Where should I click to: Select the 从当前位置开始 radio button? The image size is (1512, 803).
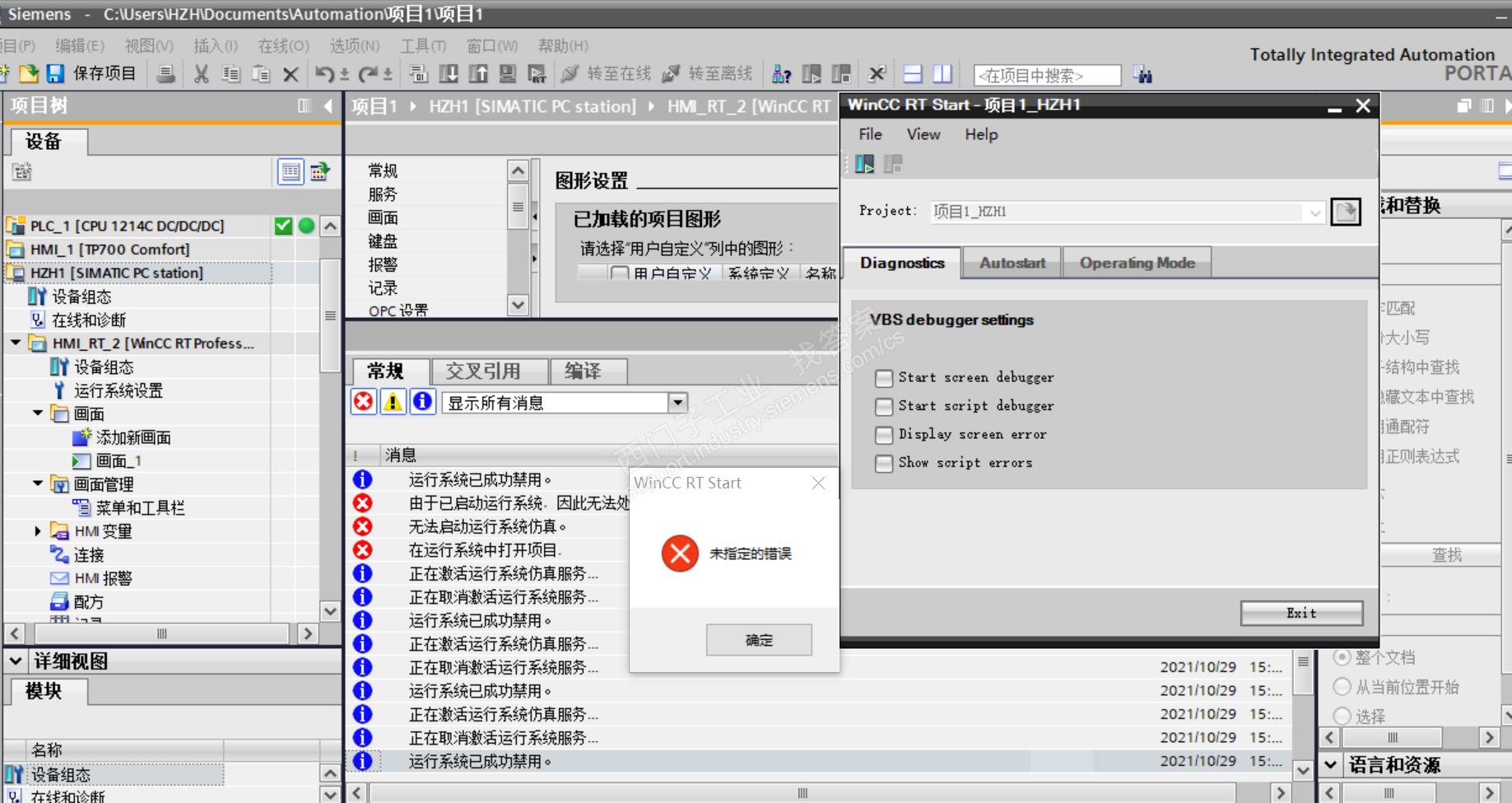1342,686
